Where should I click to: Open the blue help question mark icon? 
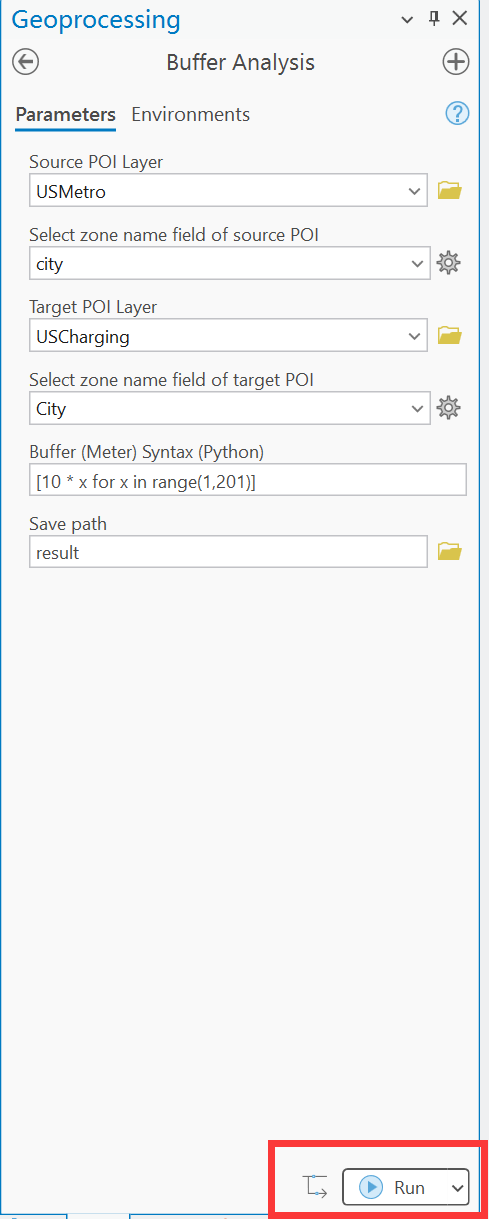click(457, 113)
